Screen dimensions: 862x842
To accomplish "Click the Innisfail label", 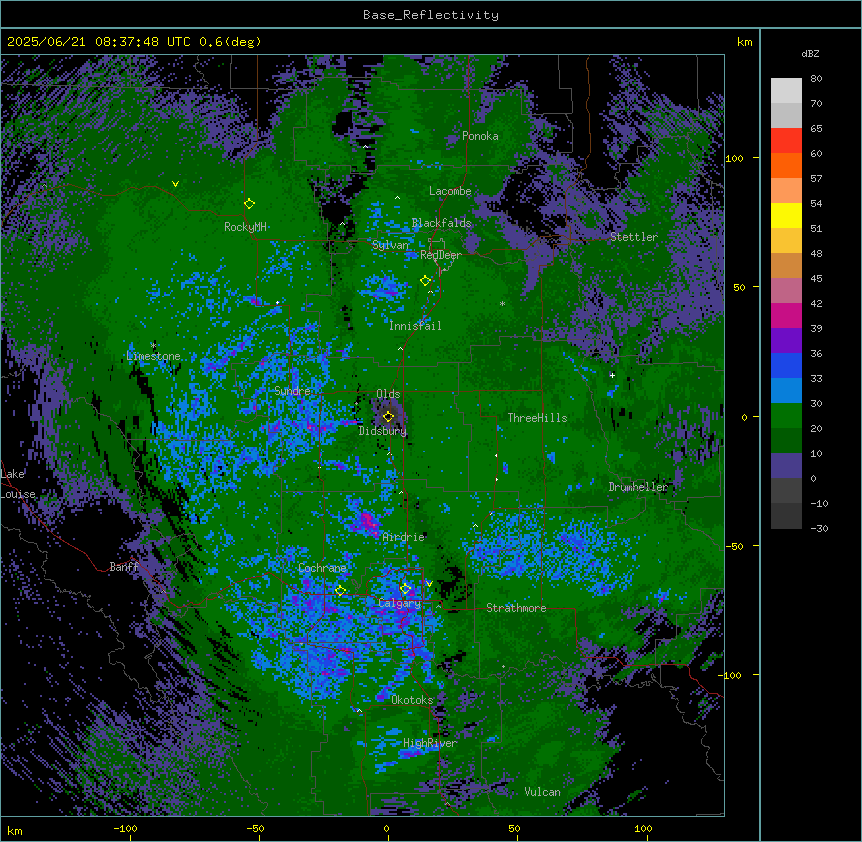I will pos(415,326).
